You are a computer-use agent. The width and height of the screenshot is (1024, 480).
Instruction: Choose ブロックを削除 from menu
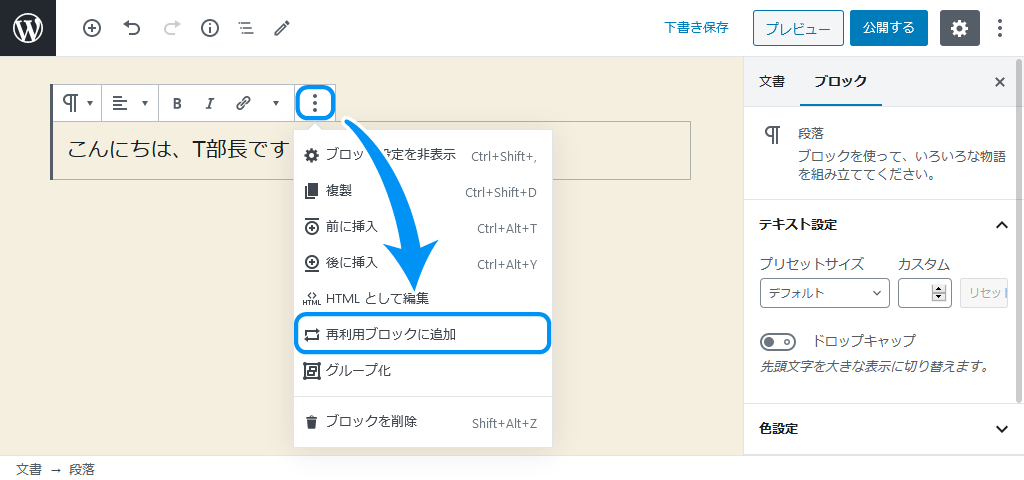(422, 422)
